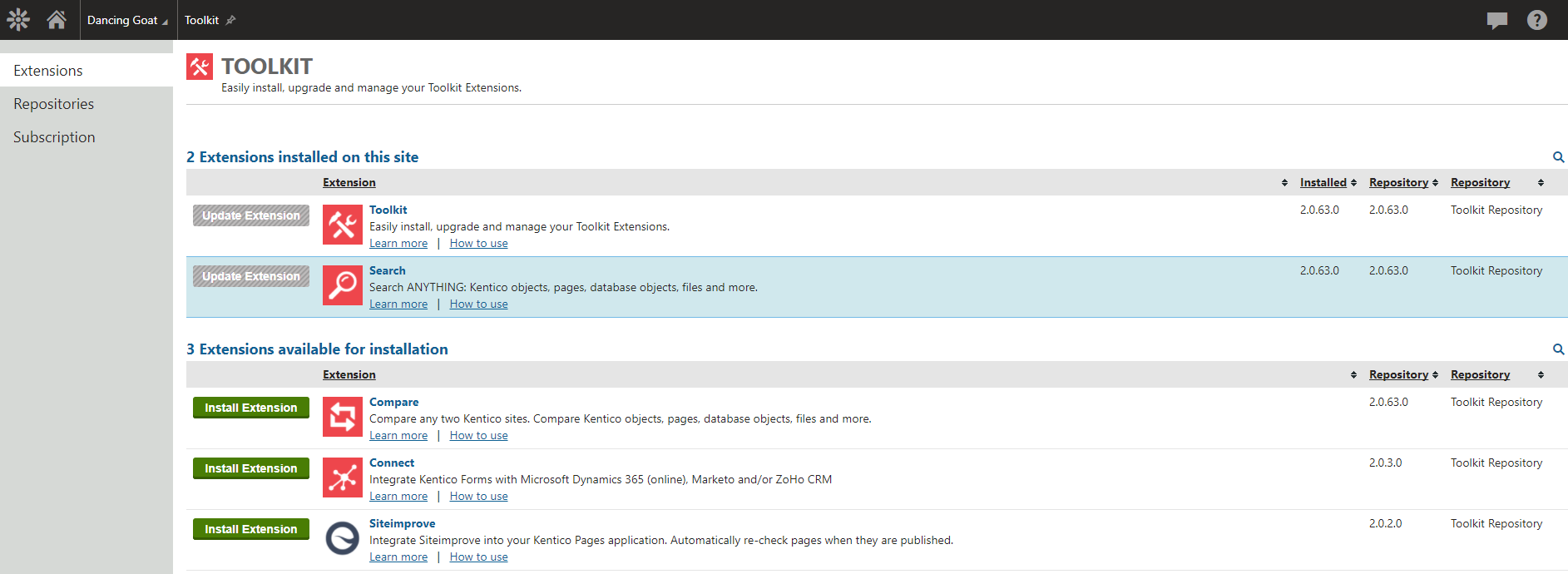Click the Compare extension icon

point(343,417)
